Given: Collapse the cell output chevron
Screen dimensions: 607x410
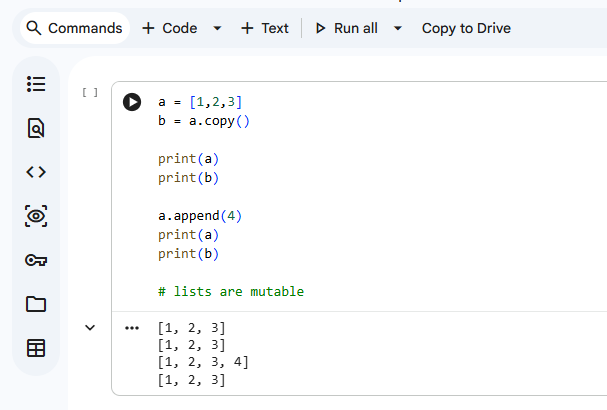Looking at the screenshot, I should pyautogui.click(x=90, y=328).
